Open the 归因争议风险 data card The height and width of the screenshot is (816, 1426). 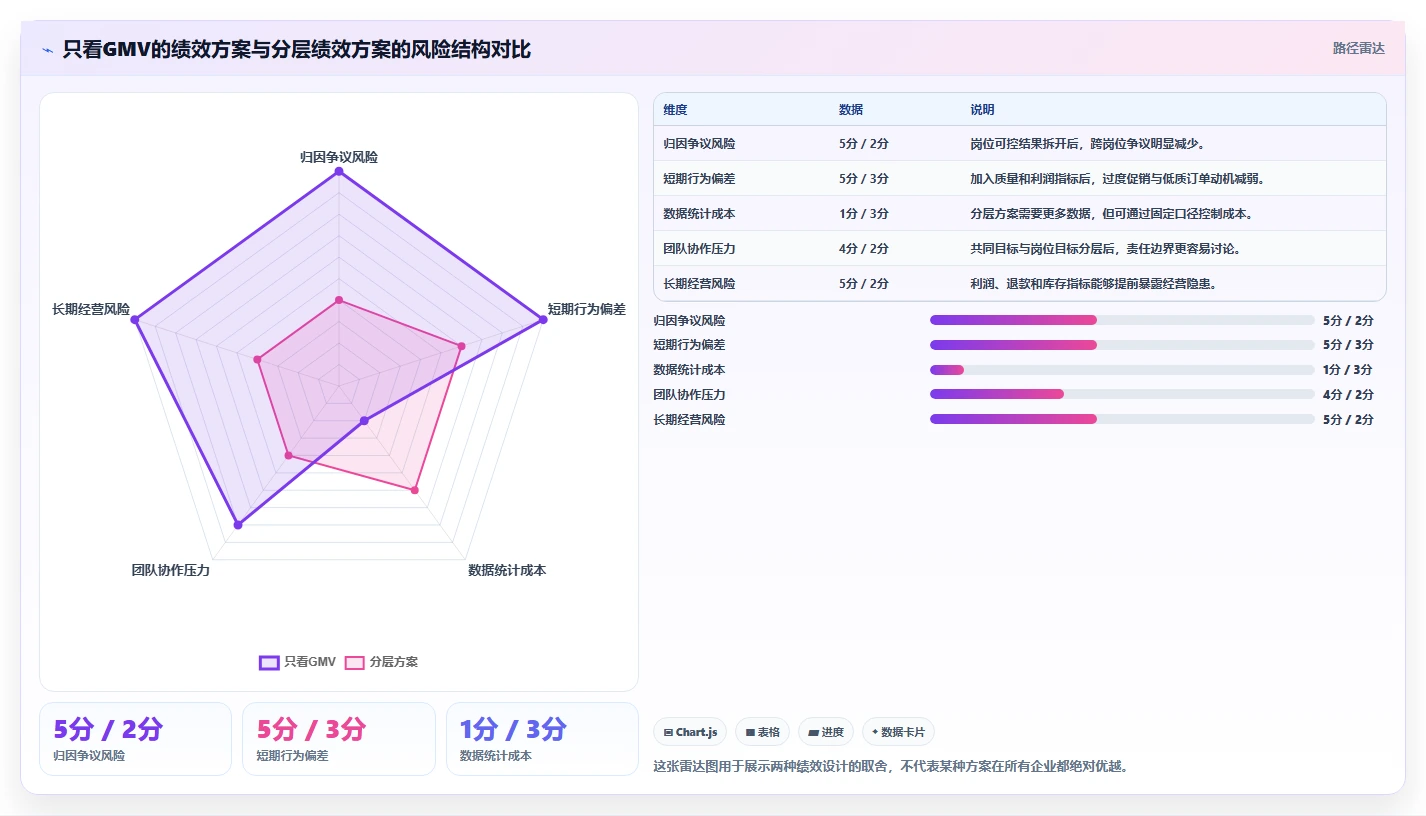pos(135,739)
